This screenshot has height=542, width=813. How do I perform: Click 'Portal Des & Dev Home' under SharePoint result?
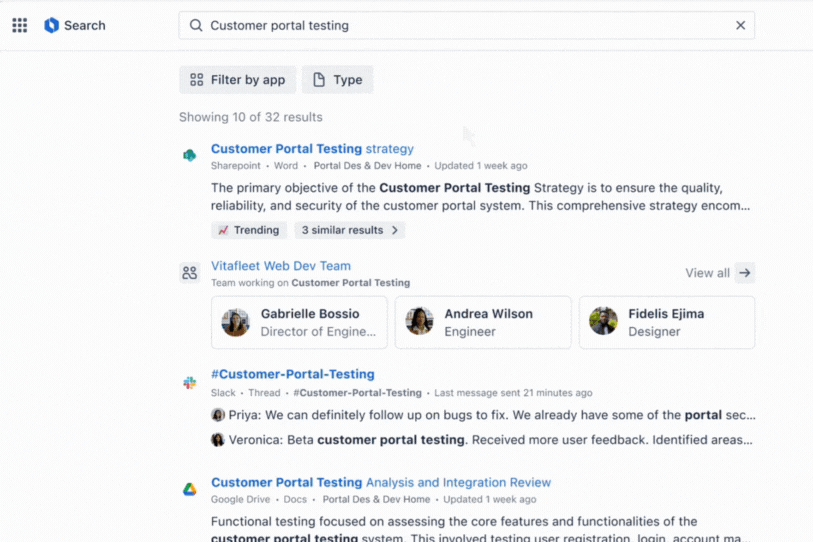click(367, 166)
